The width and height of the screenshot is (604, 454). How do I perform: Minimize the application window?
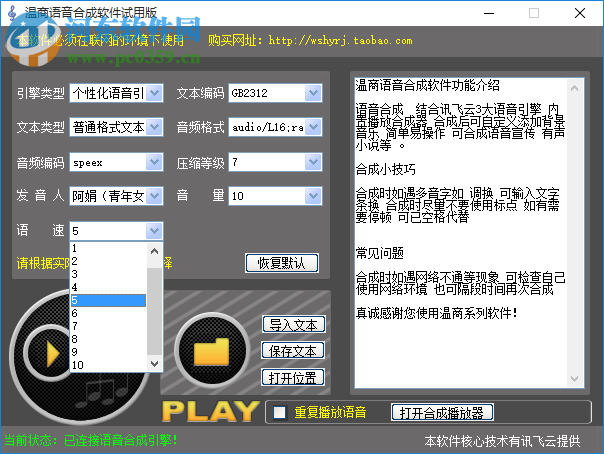point(489,13)
